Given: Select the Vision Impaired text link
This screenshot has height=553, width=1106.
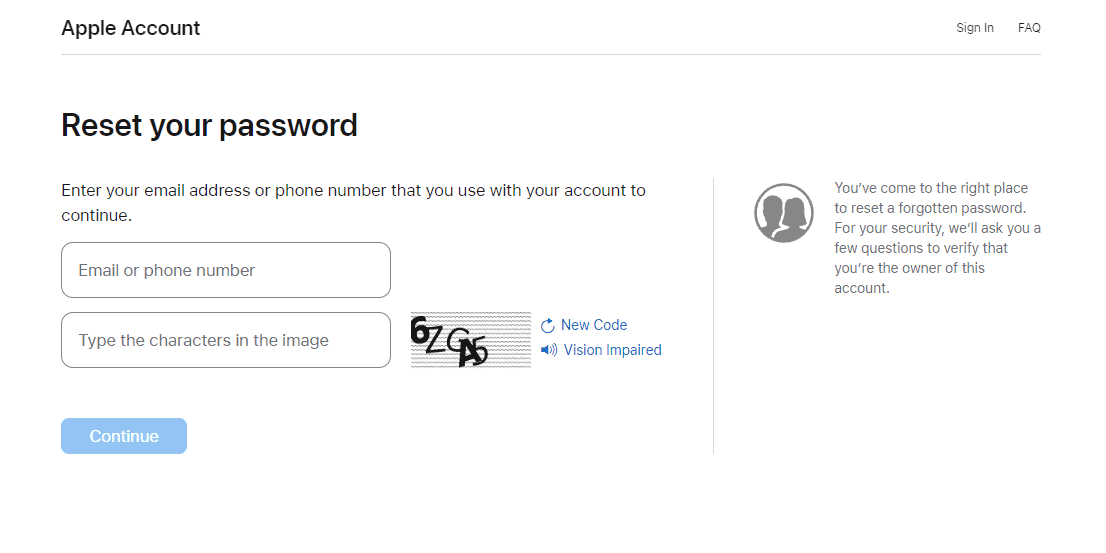Looking at the screenshot, I should pyautogui.click(x=612, y=350).
